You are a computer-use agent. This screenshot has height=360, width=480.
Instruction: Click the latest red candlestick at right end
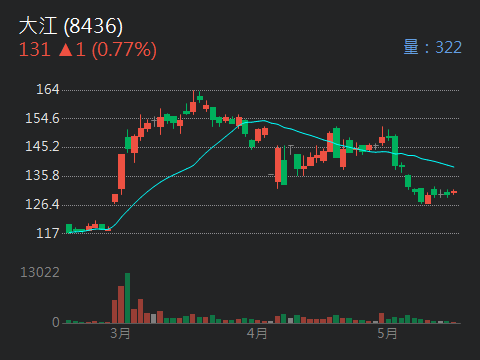(x=454, y=192)
